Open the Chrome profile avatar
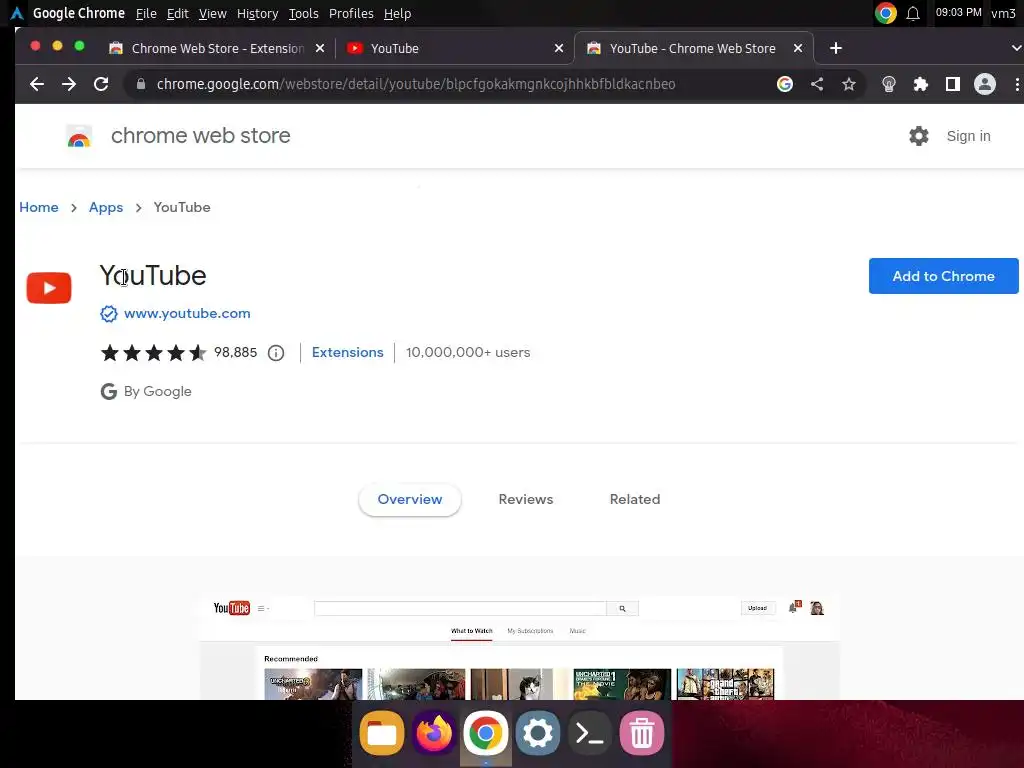The image size is (1024, 768). tap(985, 84)
